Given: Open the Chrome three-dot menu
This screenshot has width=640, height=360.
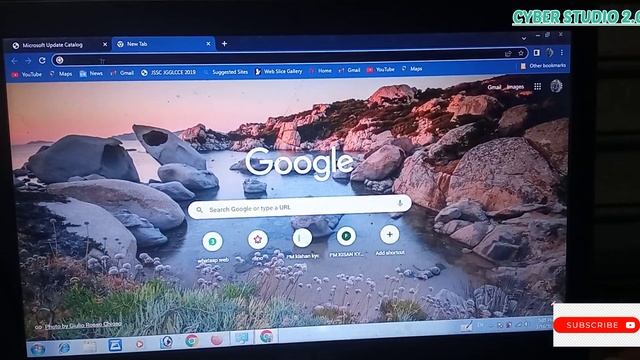Looking at the screenshot, I should click(x=562, y=52).
